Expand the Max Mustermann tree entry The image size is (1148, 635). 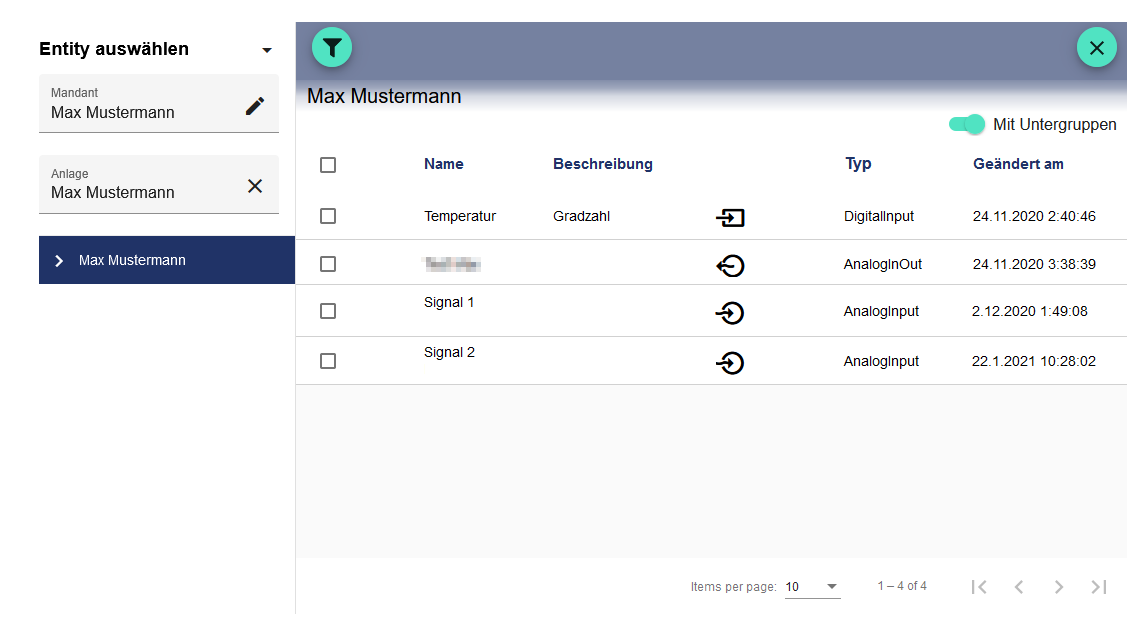59,260
